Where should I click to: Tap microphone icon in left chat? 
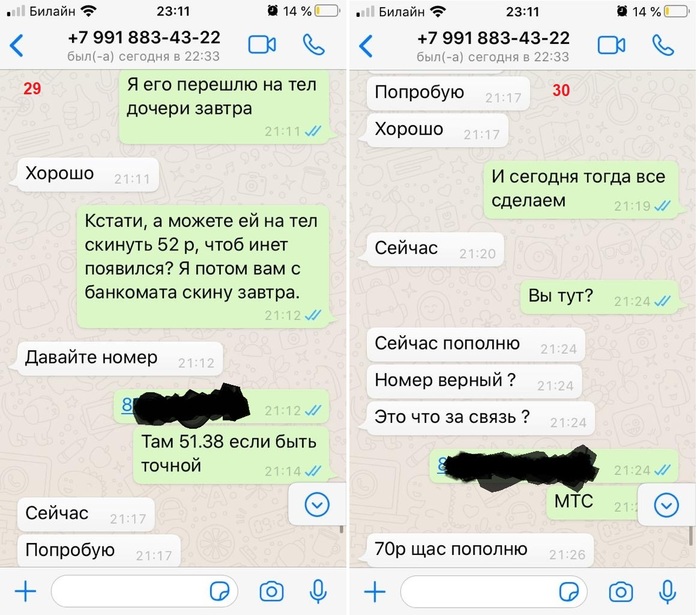click(318, 591)
